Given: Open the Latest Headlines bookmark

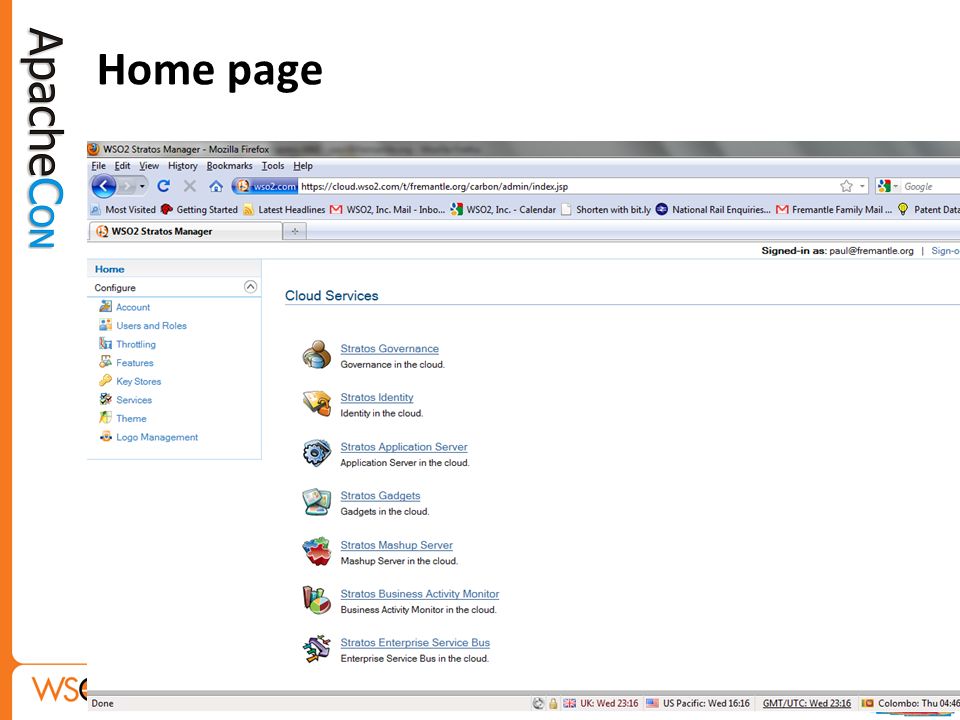Looking at the screenshot, I should pos(284,209).
